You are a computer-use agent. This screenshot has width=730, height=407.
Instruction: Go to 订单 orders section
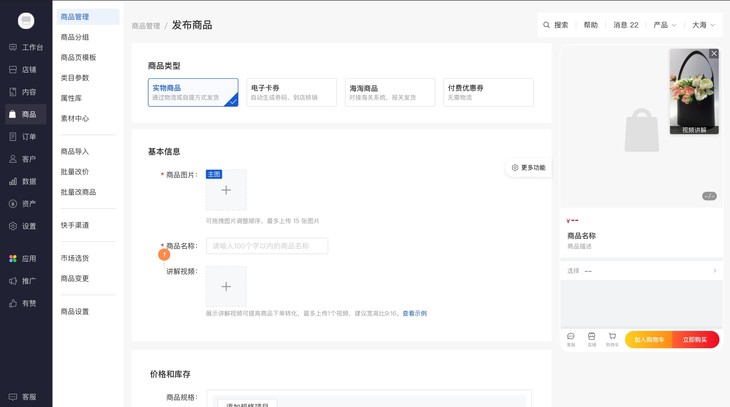click(x=26, y=137)
